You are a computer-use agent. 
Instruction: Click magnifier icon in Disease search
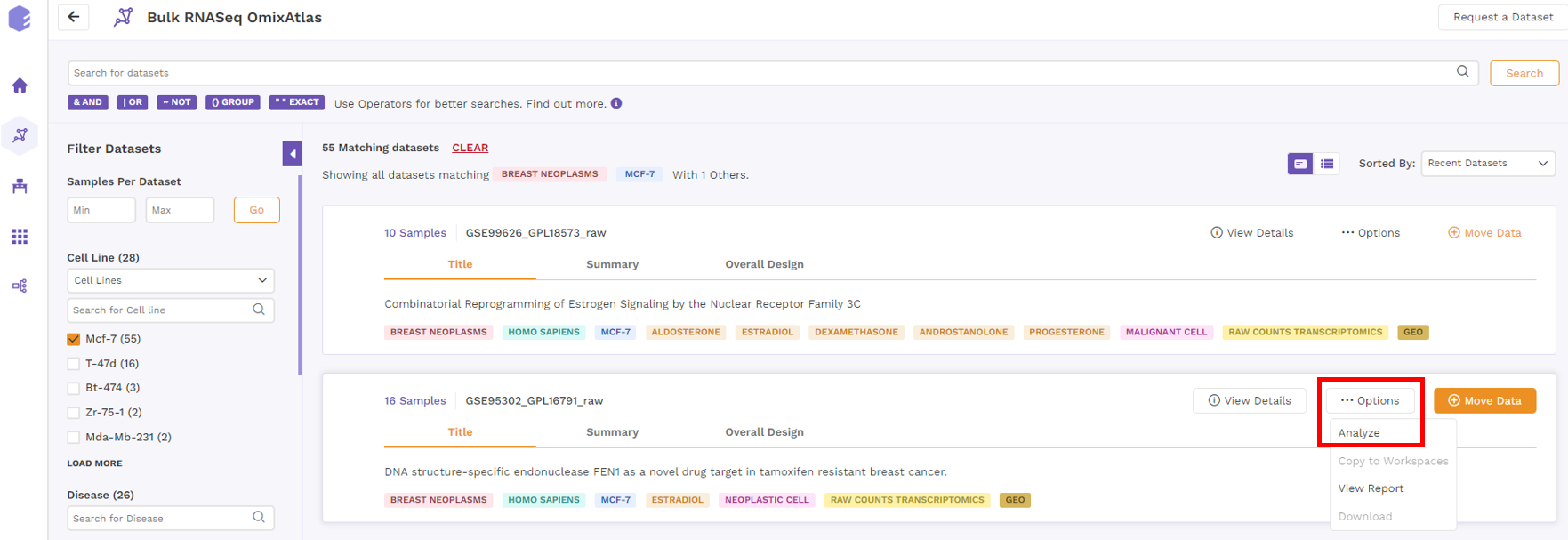click(x=259, y=518)
